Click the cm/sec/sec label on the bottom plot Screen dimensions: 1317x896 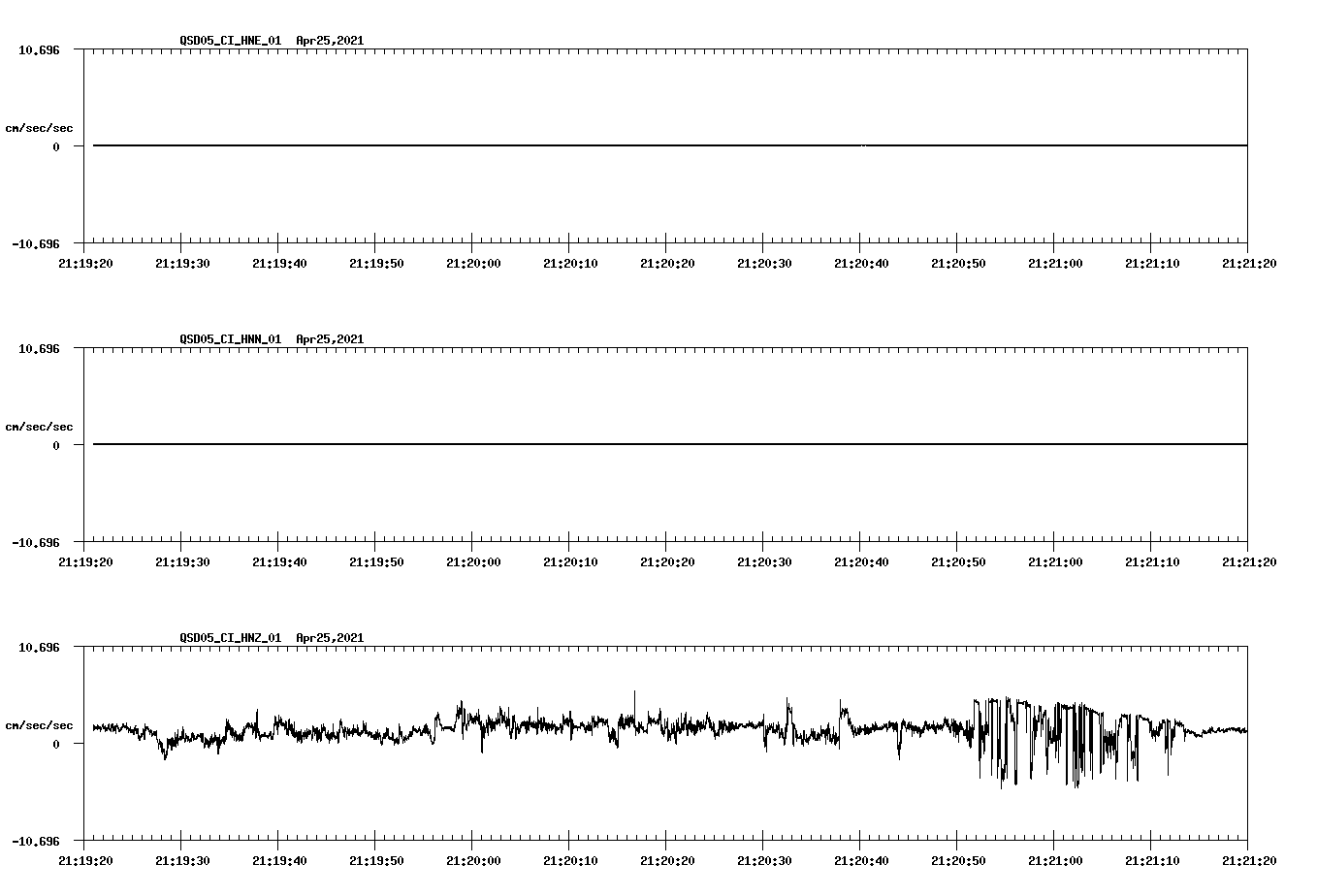click(40, 723)
